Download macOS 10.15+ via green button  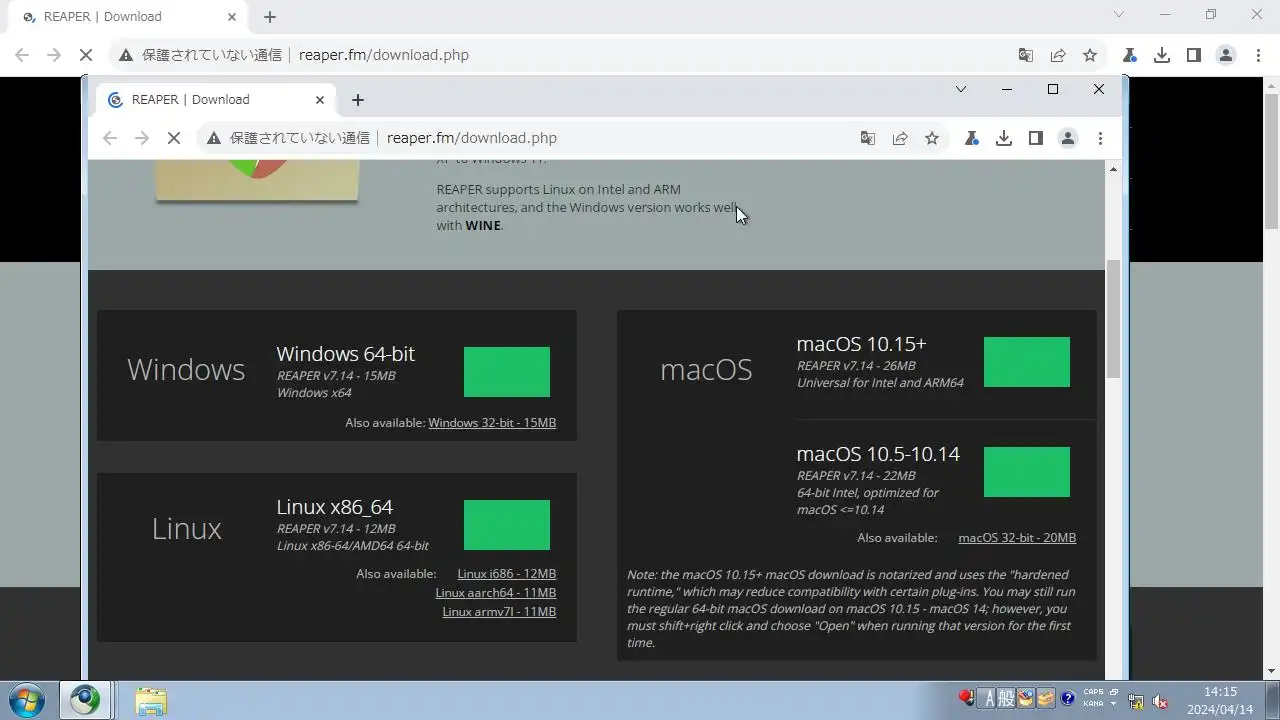[x=1027, y=362]
